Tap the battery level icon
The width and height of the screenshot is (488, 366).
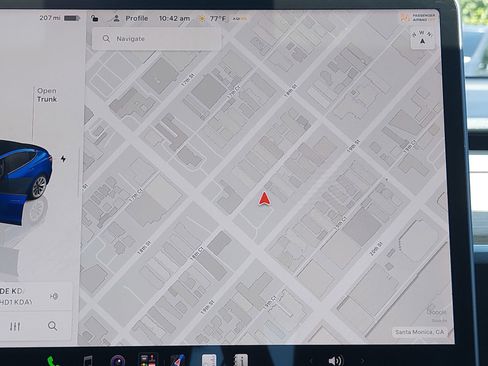[x=71, y=18]
